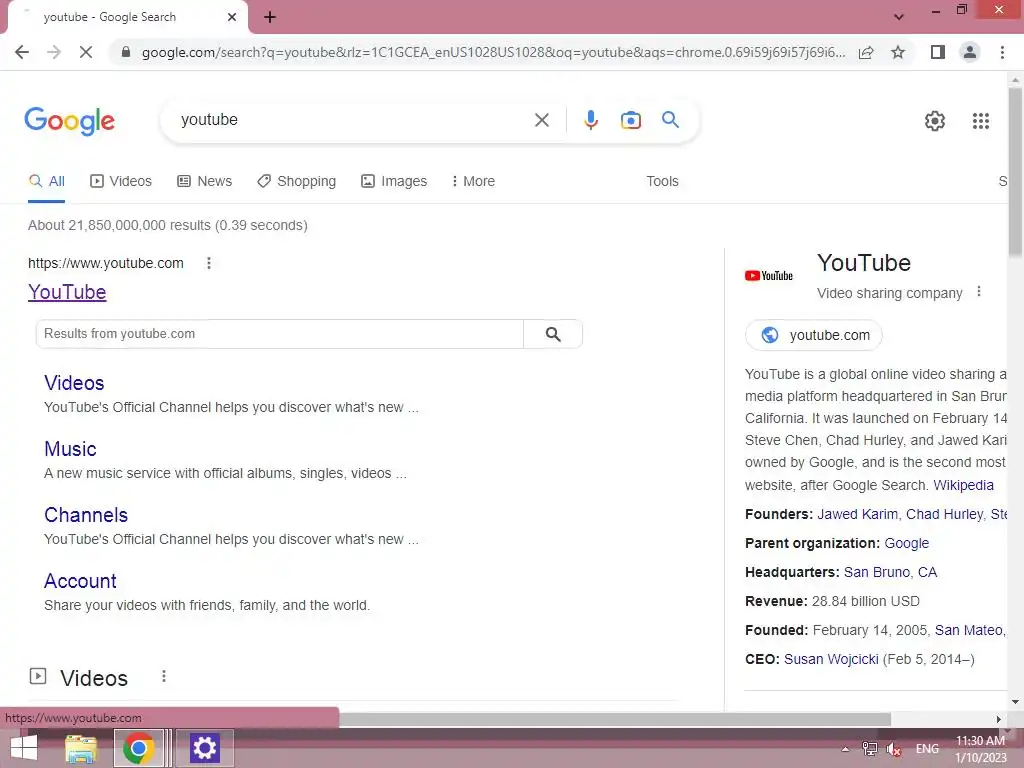Open Settings app in taskbar
Image resolution: width=1024 pixels, height=768 pixels.
tap(204, 748)
